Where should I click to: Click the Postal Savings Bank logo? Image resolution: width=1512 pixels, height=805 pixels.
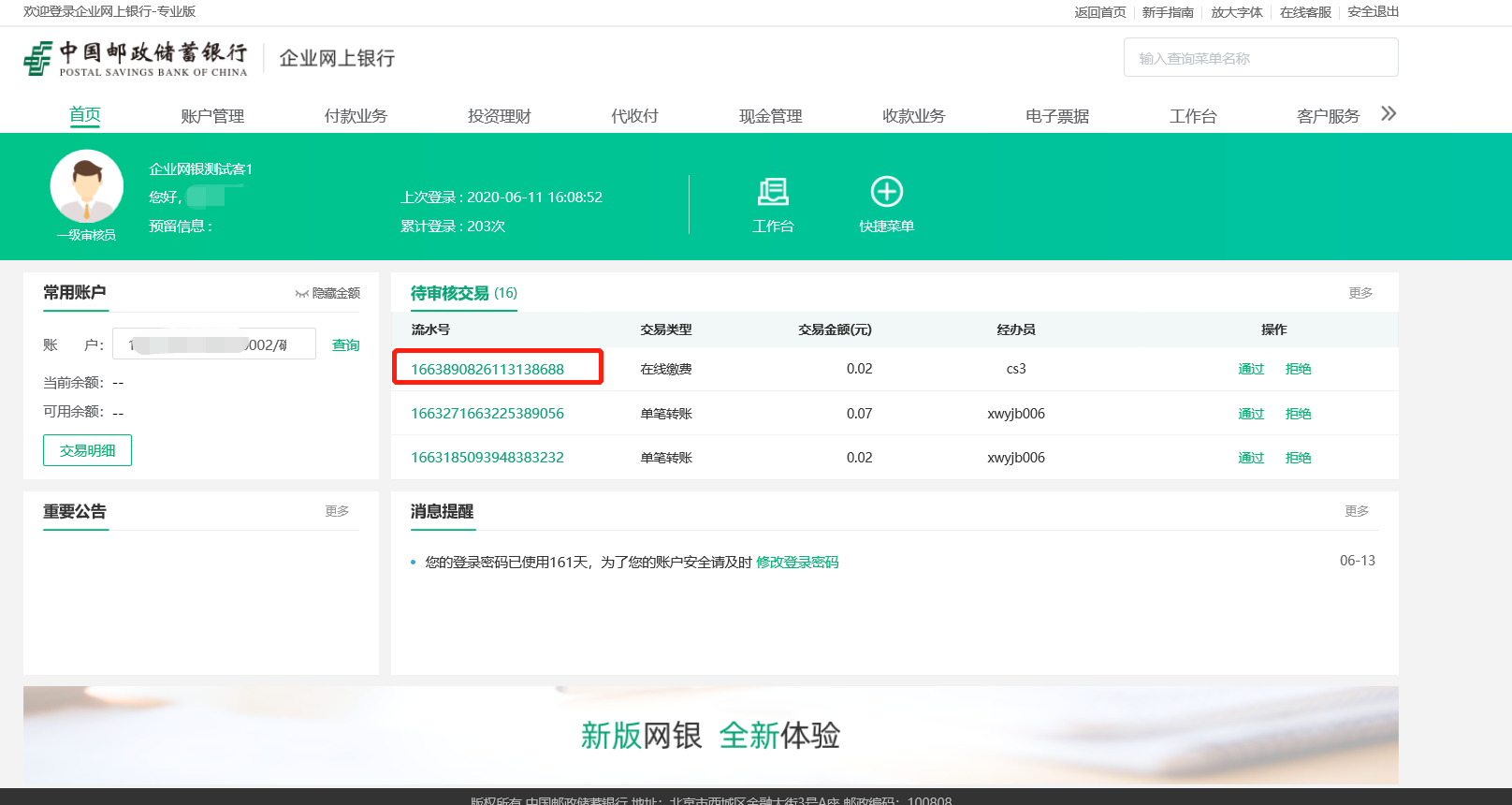pyautogui.click(x=136, y=58)
